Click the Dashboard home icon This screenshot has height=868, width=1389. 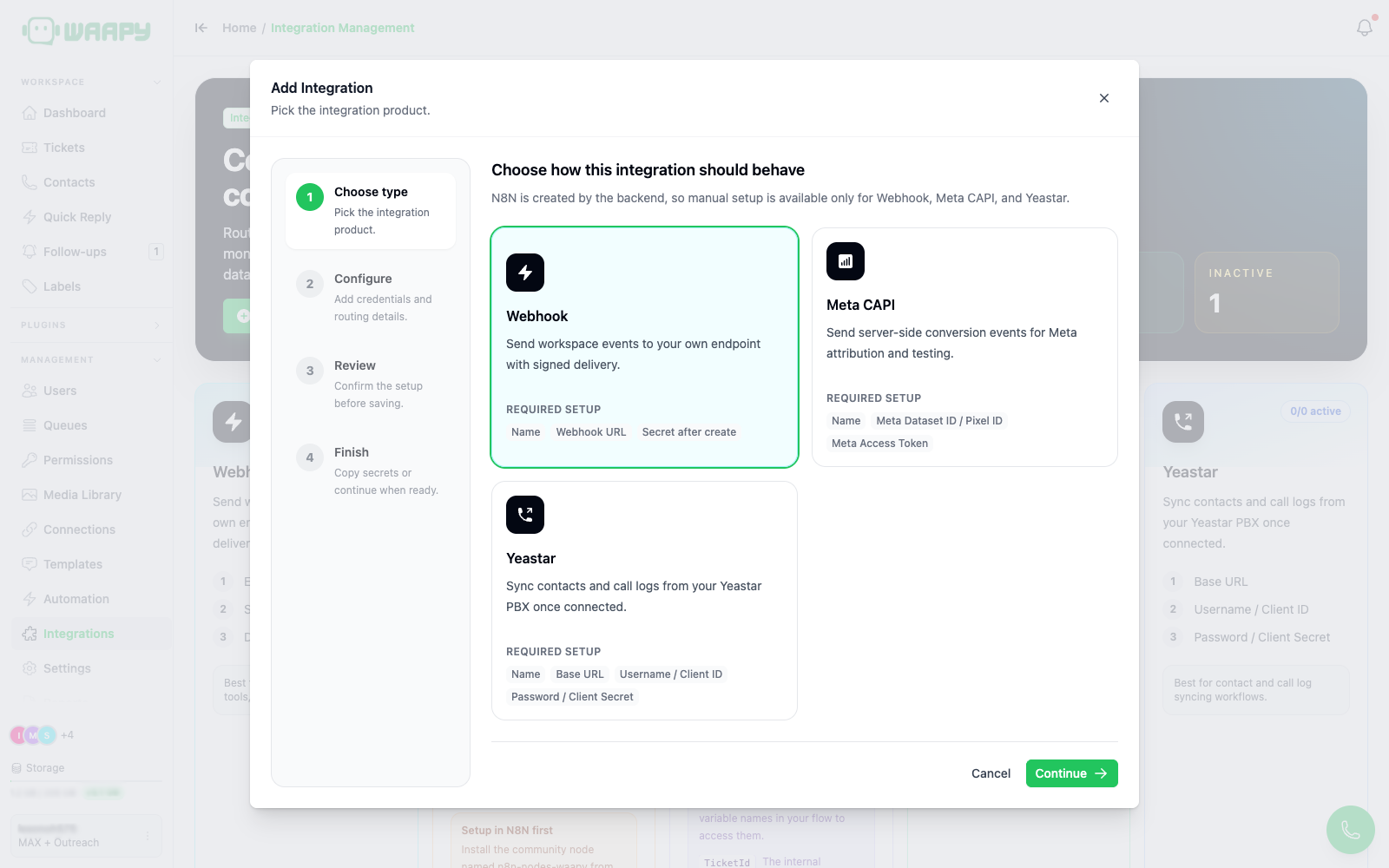[30, 113]
